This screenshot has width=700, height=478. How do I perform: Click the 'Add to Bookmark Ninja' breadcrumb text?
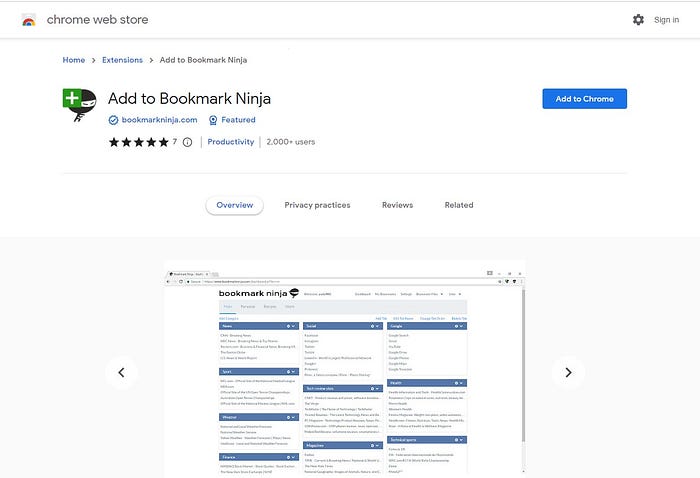[203, 60]
